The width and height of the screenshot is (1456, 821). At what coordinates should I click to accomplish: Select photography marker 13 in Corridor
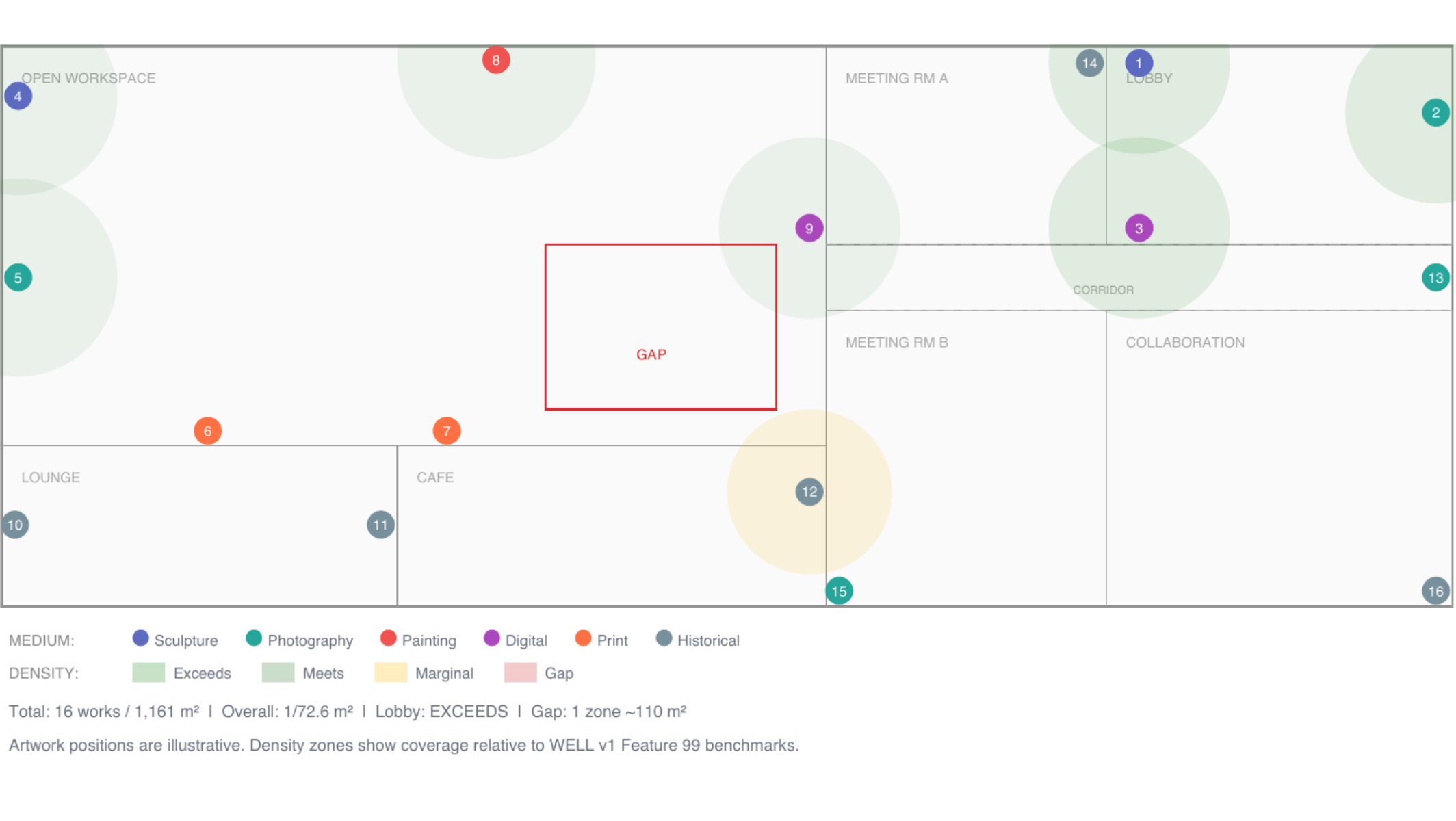tap(1435, 278)
